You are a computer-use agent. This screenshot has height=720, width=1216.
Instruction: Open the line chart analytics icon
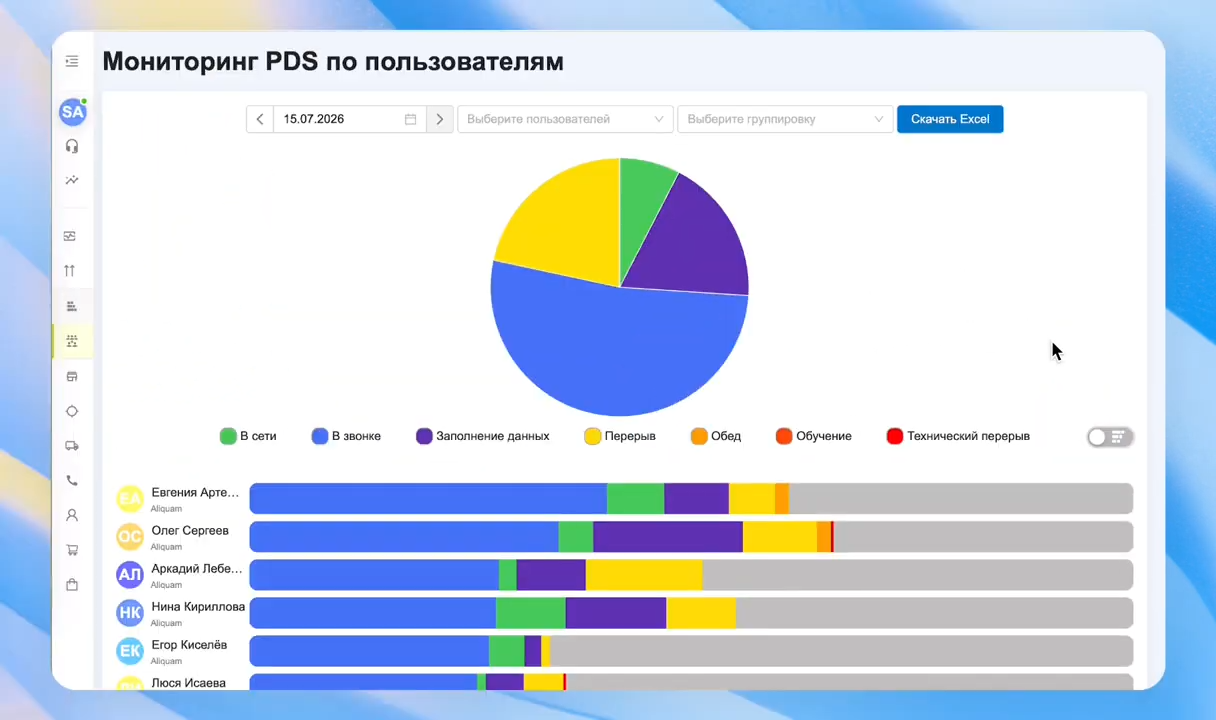(x=72, y=181)
